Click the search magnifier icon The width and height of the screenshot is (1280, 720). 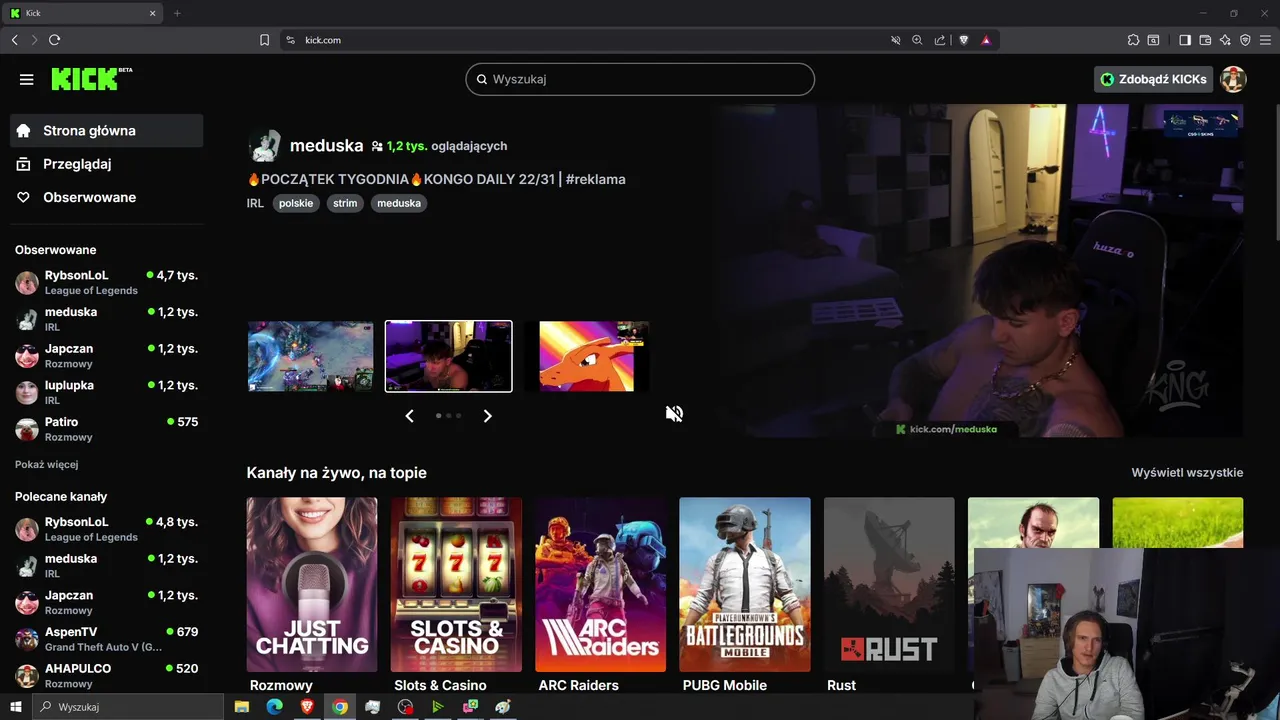tap(481, 79)
